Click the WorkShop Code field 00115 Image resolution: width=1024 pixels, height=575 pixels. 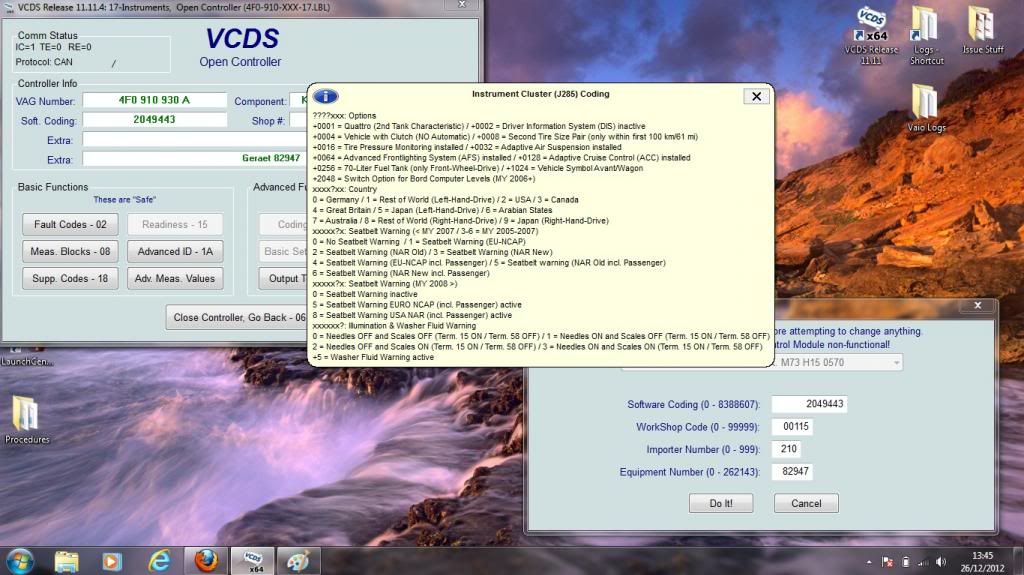[x=792, y=427]
